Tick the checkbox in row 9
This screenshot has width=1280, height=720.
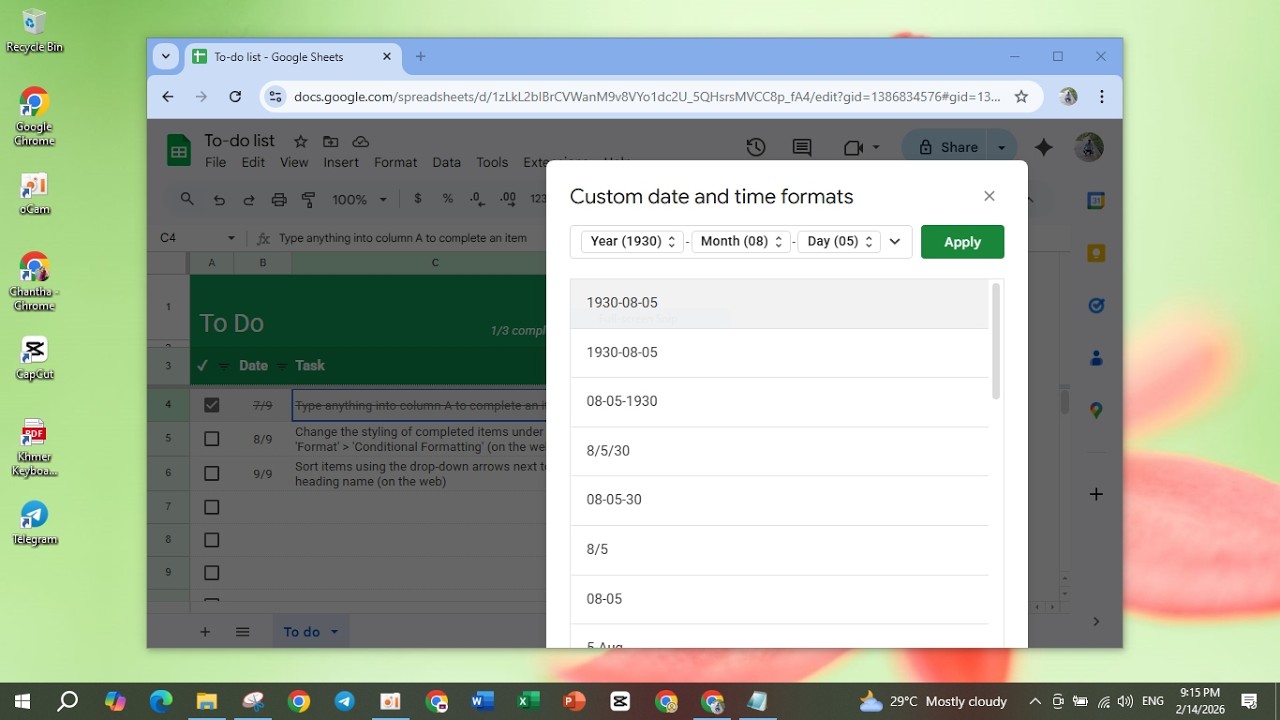[x=211, y=573]
